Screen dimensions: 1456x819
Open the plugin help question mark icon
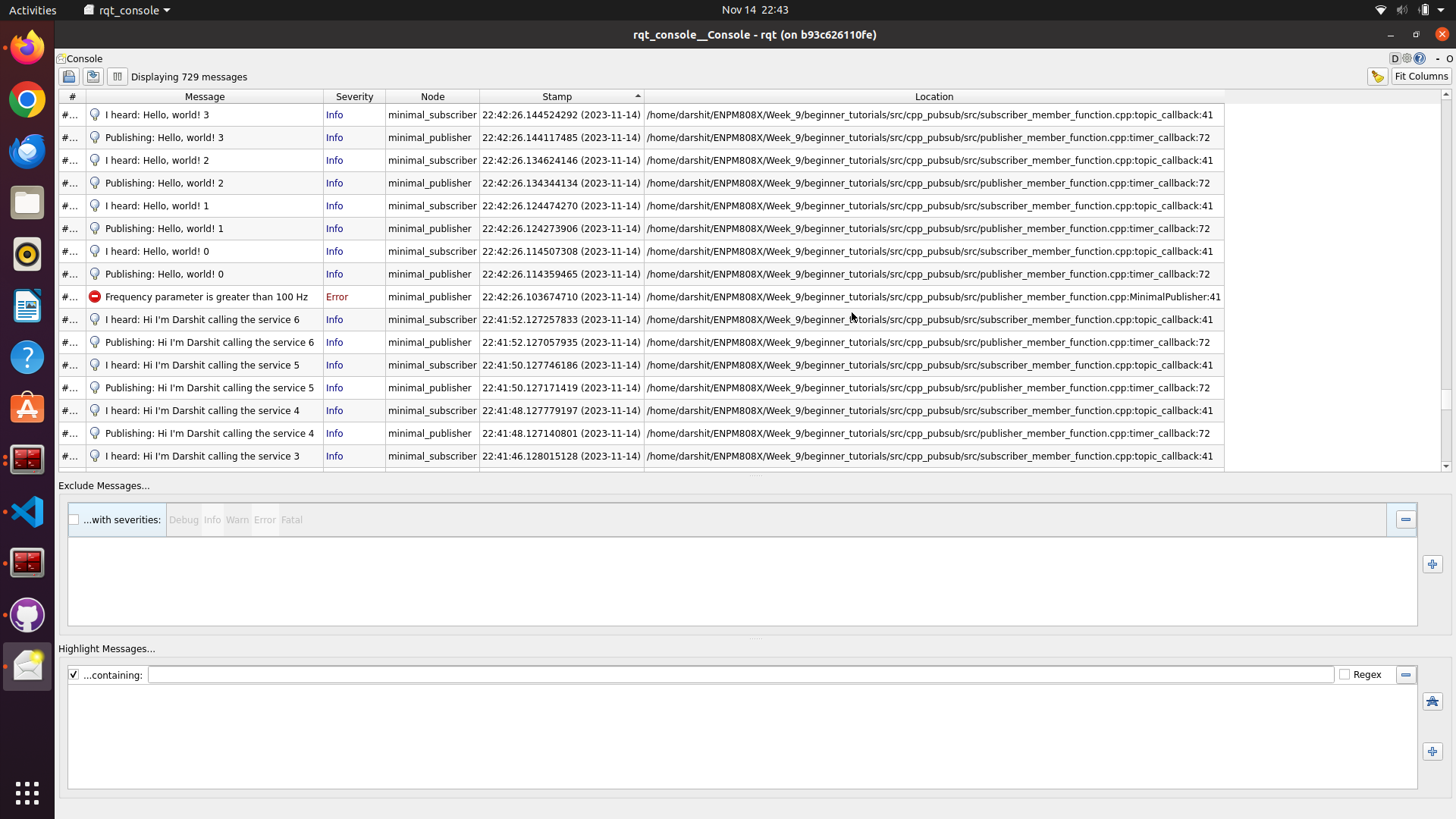(x=1420, y=58)
